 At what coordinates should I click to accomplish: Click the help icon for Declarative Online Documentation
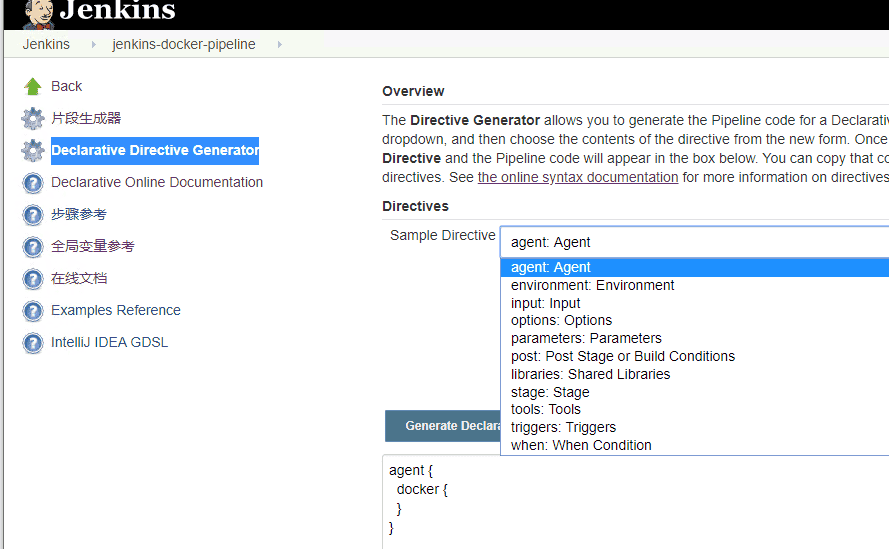pos(33,183)
